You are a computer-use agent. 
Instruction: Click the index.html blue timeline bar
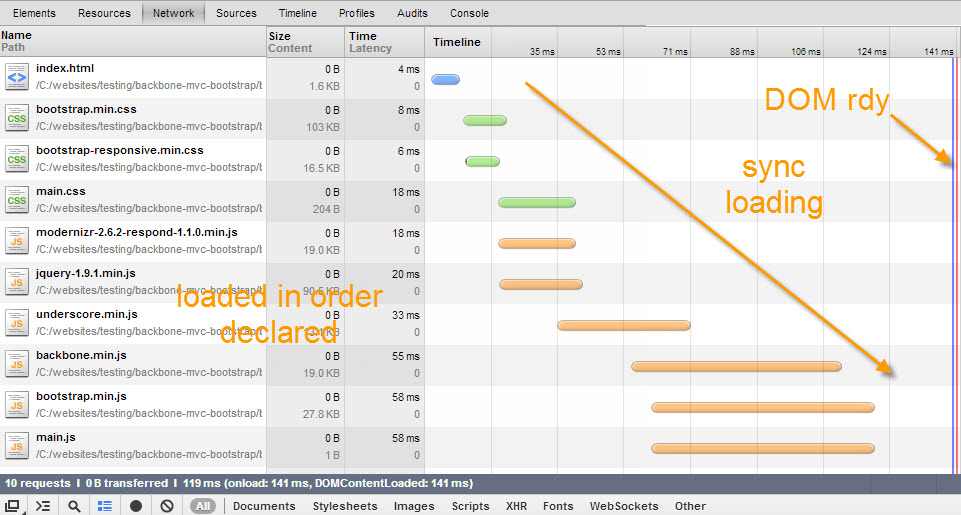446,79
